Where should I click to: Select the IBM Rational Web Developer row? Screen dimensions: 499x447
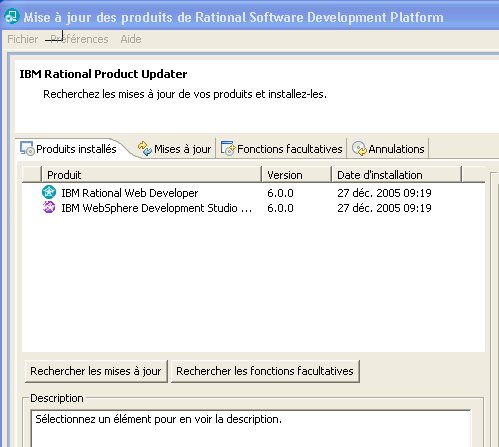tap(253, 193)
